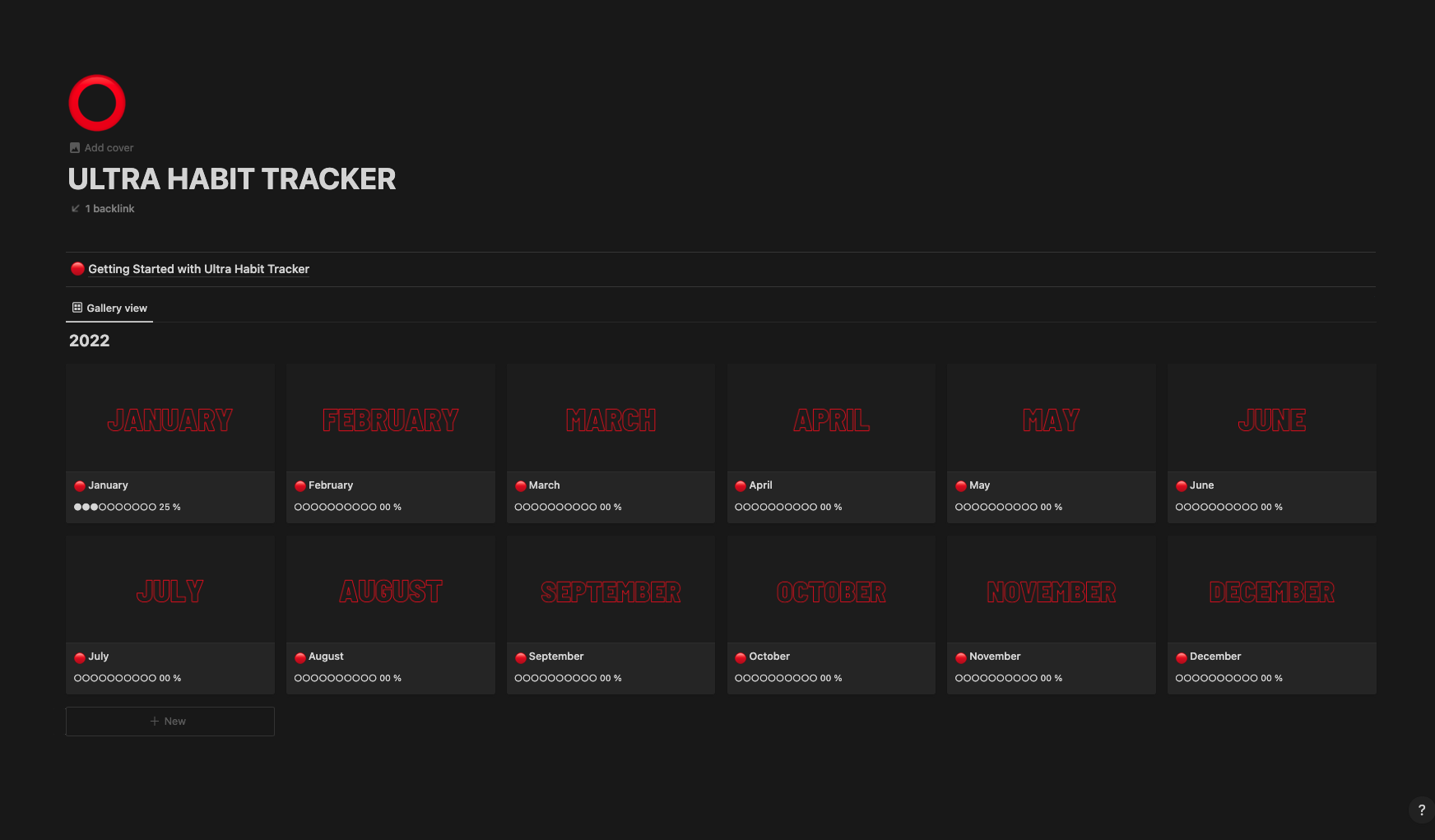Click the backlink arrow icon
Screen dimensions: 1435x840
click(75, 208)
